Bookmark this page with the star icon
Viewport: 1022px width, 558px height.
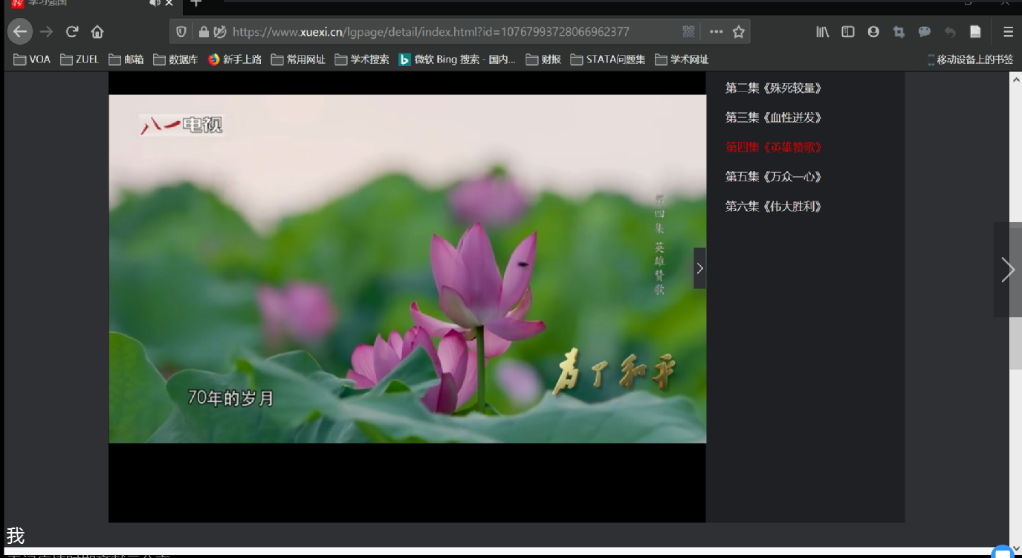point(739,32)
